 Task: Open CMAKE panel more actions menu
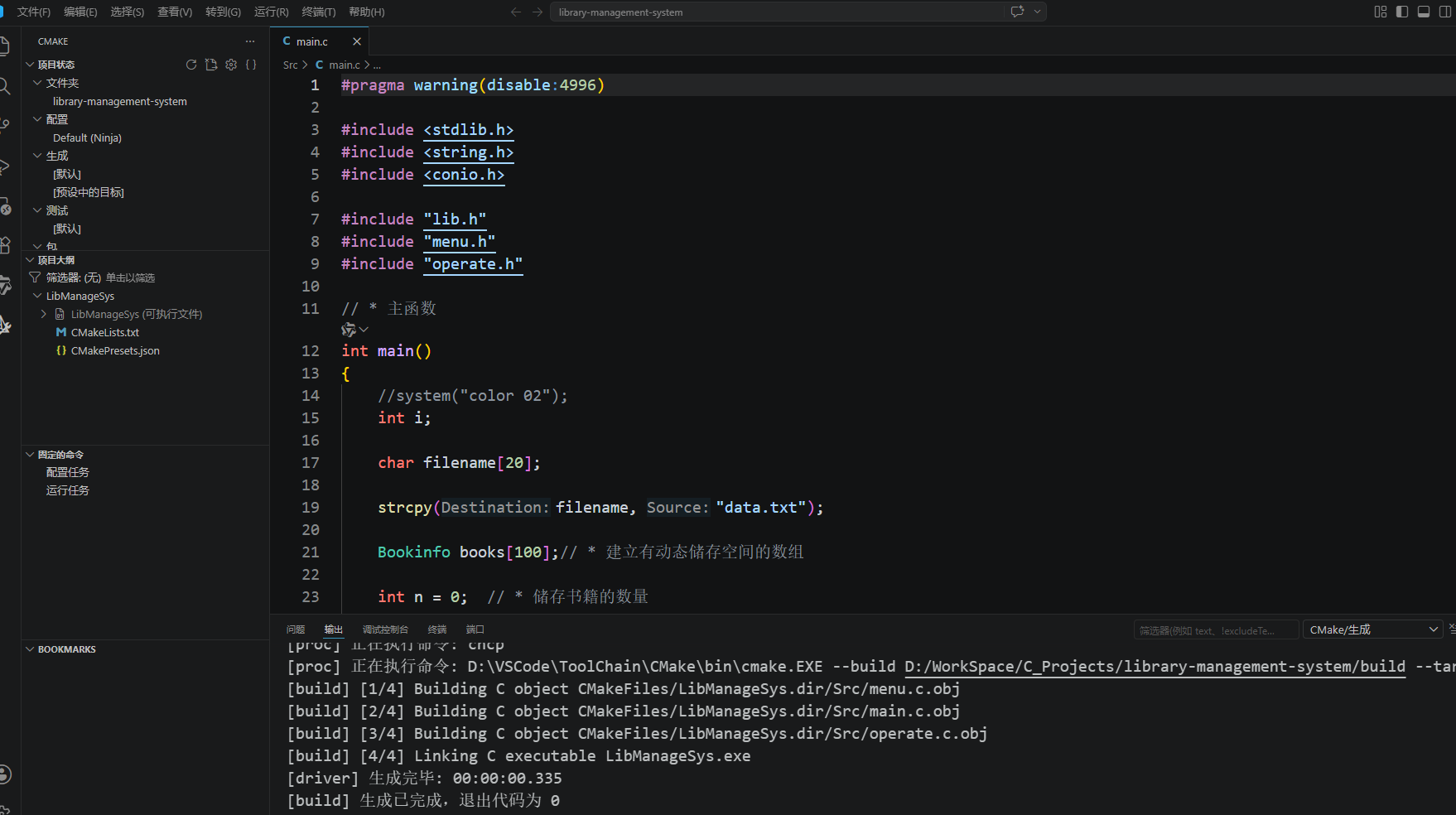click(x=250, y=41)
